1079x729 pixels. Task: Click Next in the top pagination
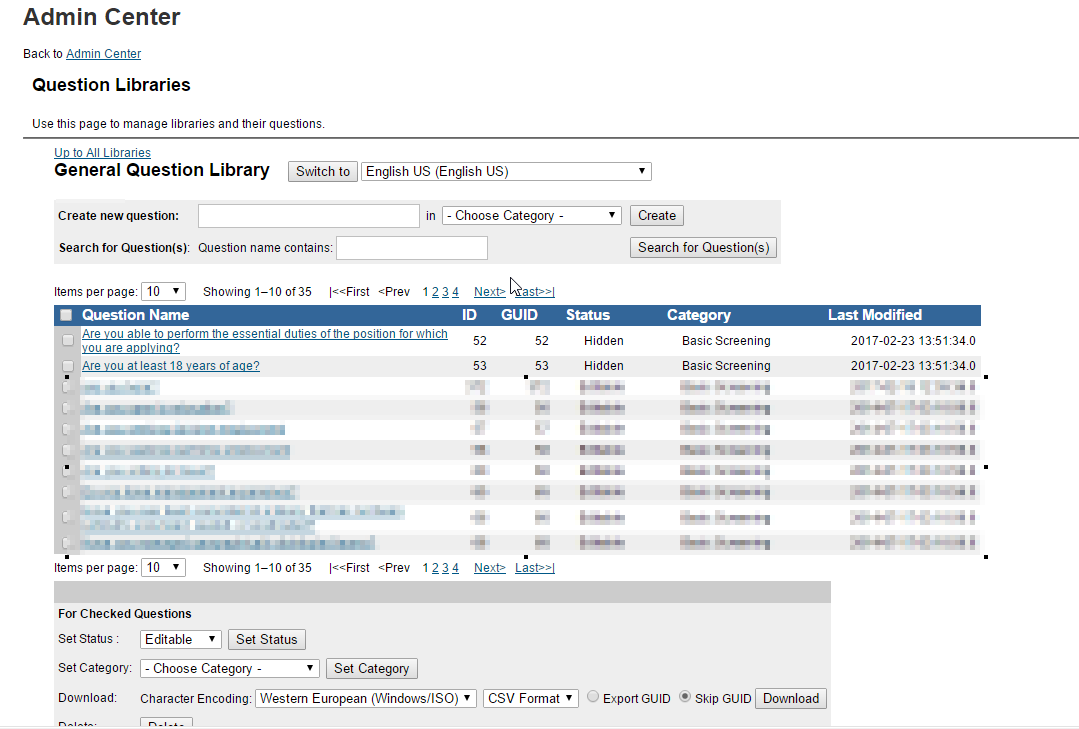click(489, 292)
